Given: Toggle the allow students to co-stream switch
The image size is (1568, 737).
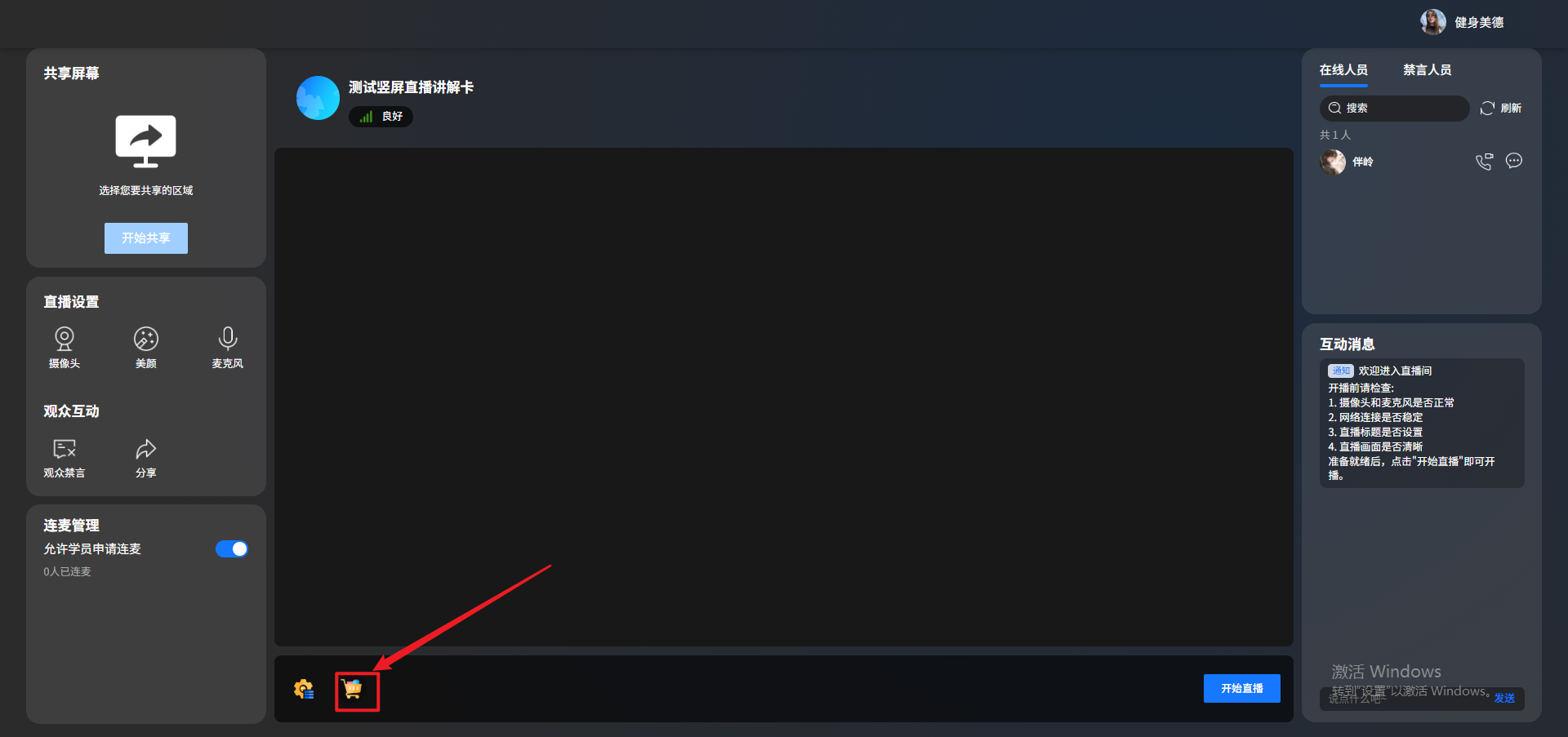Looking at the screenshot, I should (232, 549).
